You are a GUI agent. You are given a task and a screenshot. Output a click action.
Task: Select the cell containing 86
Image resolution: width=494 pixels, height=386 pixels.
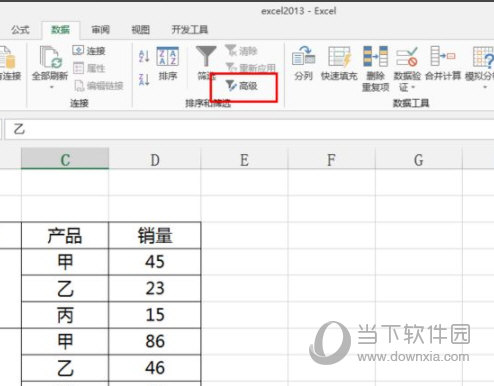(x=155, y=341)
